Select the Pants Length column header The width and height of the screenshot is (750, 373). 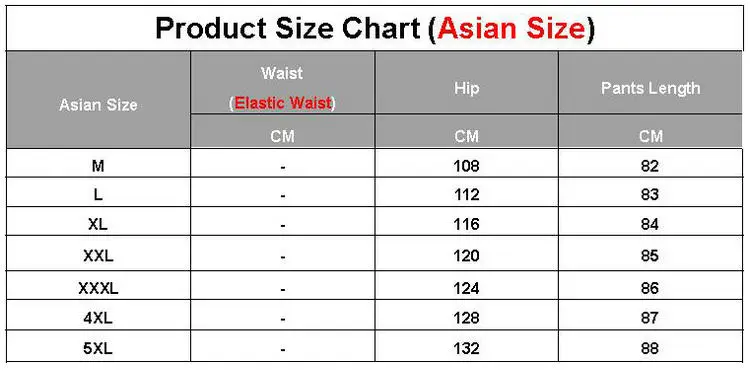pyautogui.click(x=651, y=88)
